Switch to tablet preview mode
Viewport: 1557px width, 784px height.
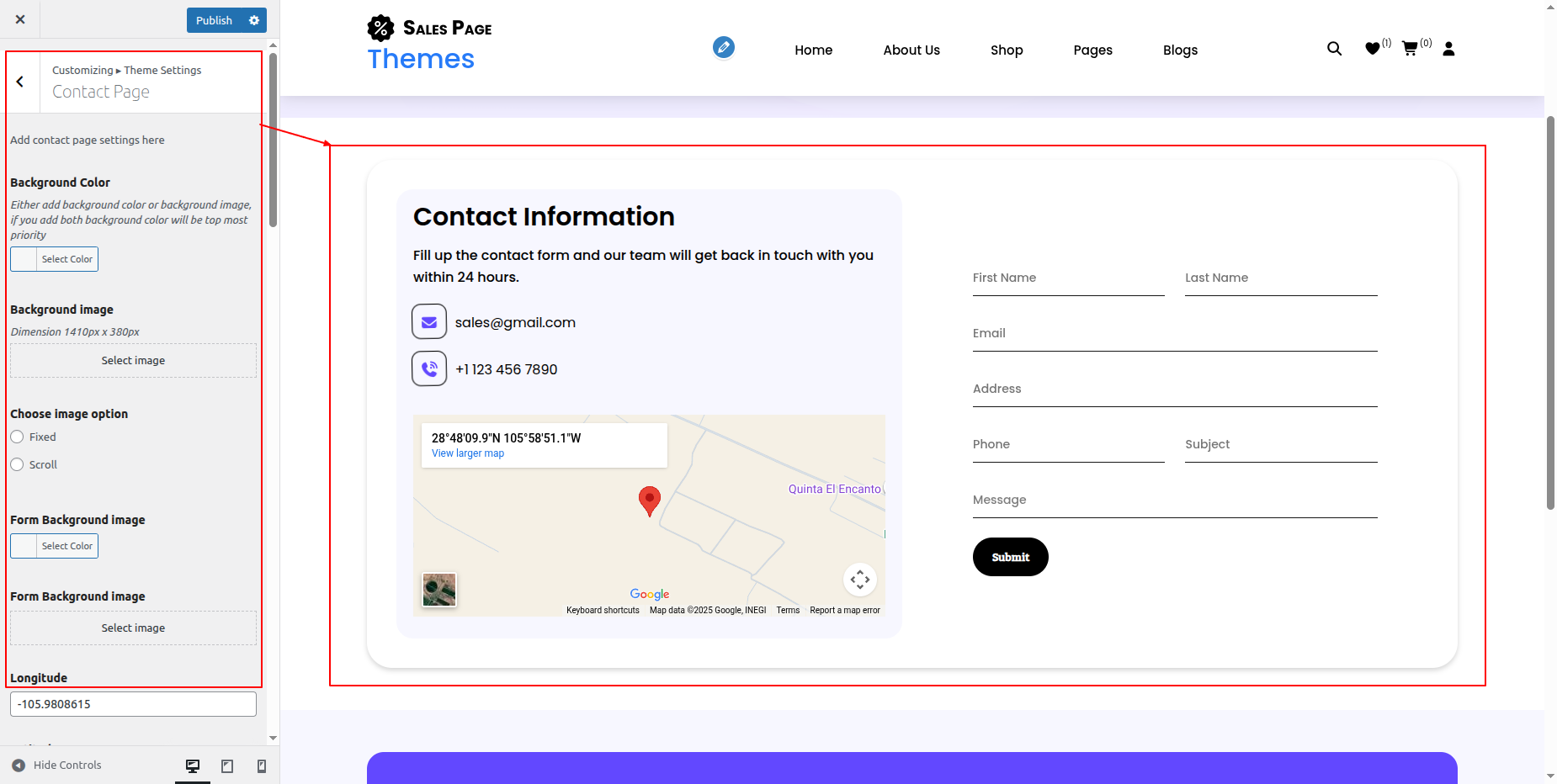coord(227,765)
